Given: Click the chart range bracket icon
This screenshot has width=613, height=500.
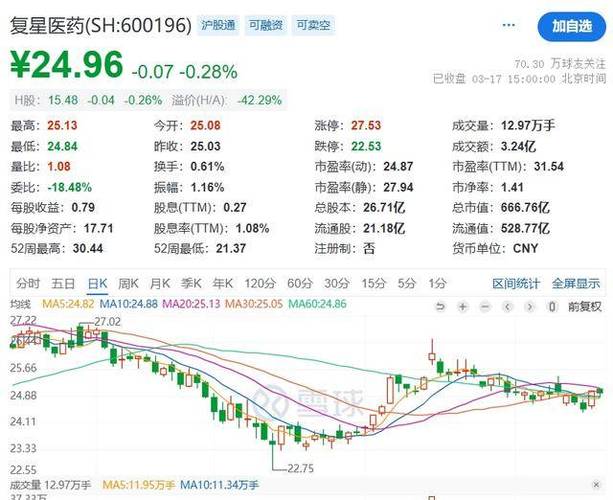Looking at the screenshot, I should [x=552, y=306].
